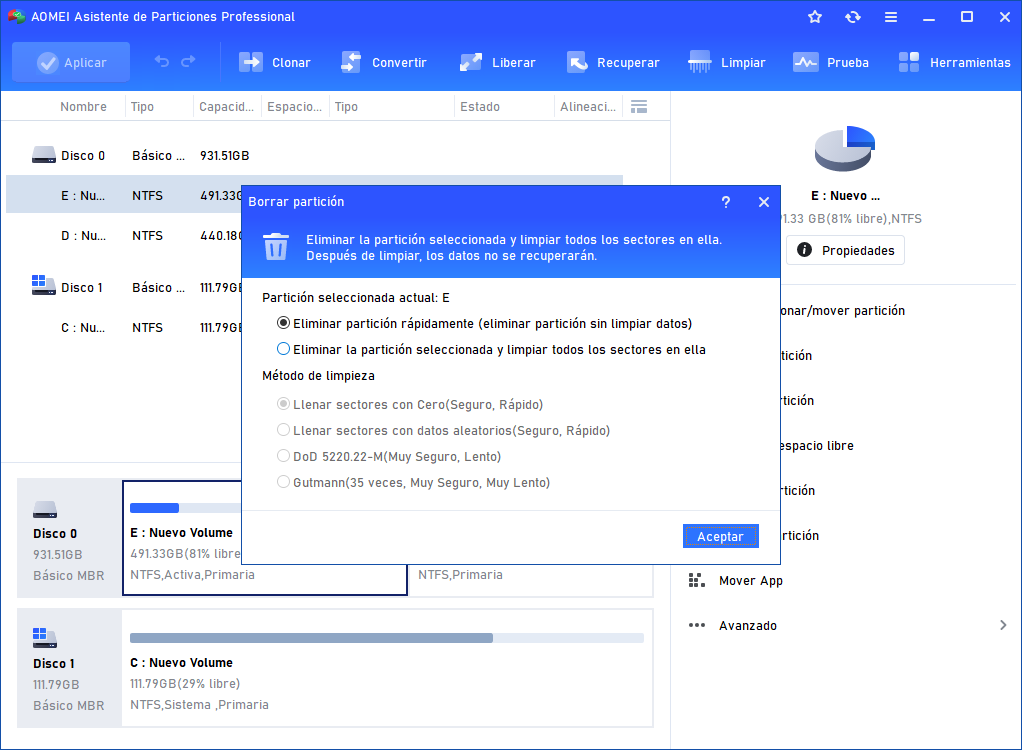Click the Aplicar button
This screenshot has width=1022, height=750.
pyautogui.click(x=71, y=63)
